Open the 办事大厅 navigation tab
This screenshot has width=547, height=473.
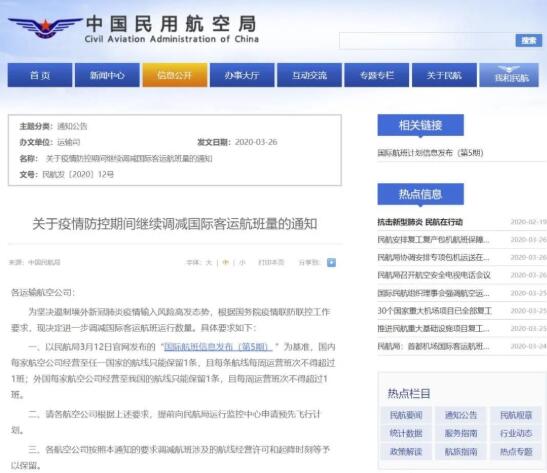(242, 75)
